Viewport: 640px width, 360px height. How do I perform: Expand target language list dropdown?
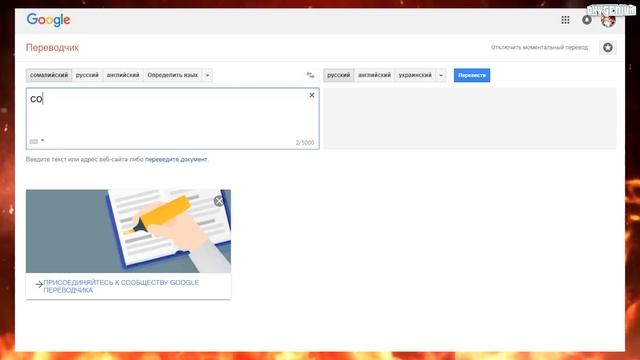[441, 75]
